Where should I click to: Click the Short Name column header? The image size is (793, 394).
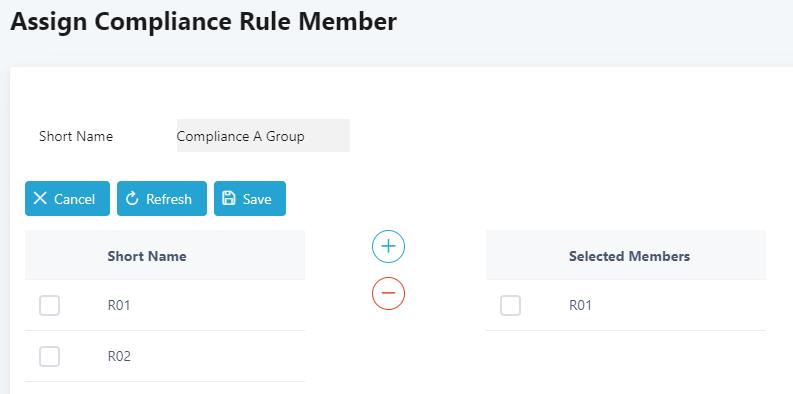(147, 256)
